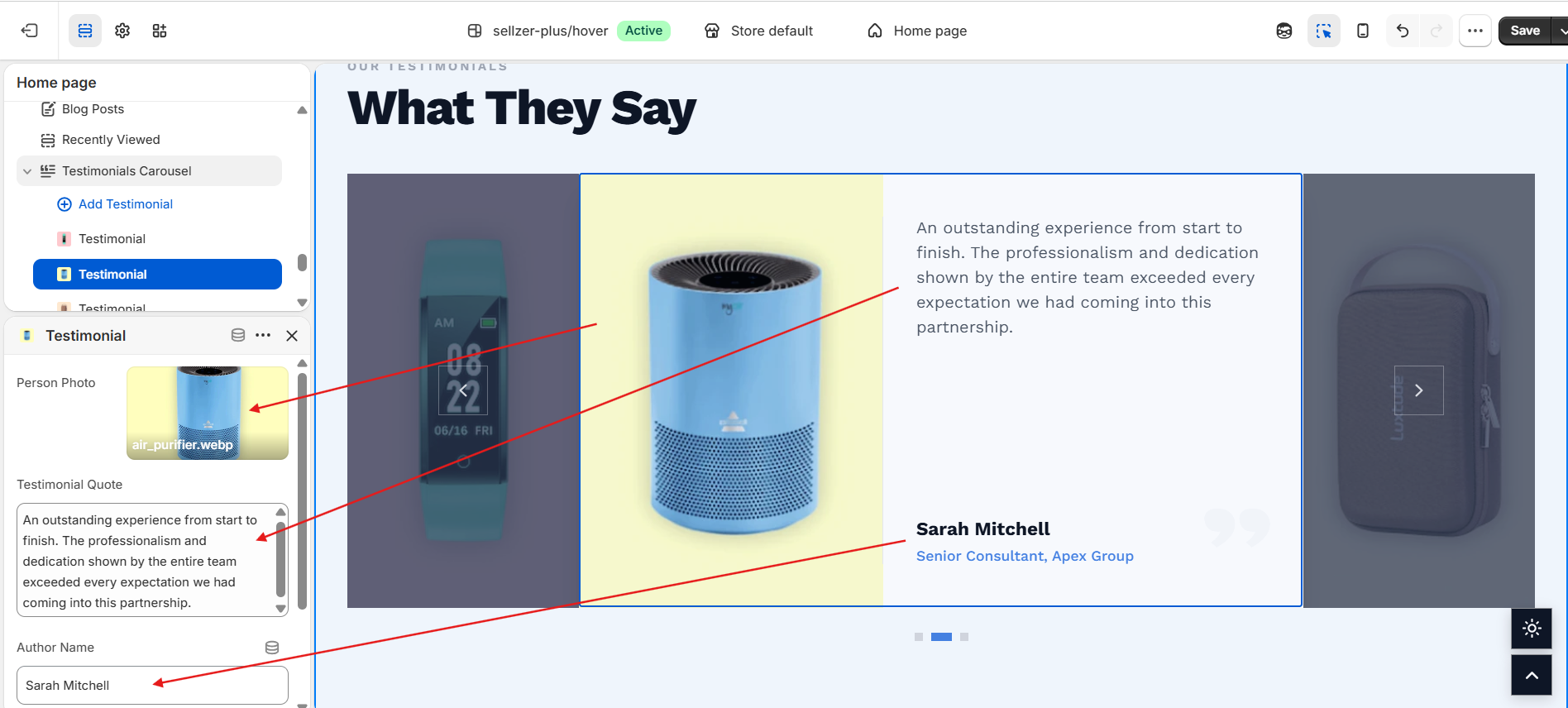This screenshot has height=708, width=1568.
Task: Switch to mobile preview icon
Action: point(1363,31)
